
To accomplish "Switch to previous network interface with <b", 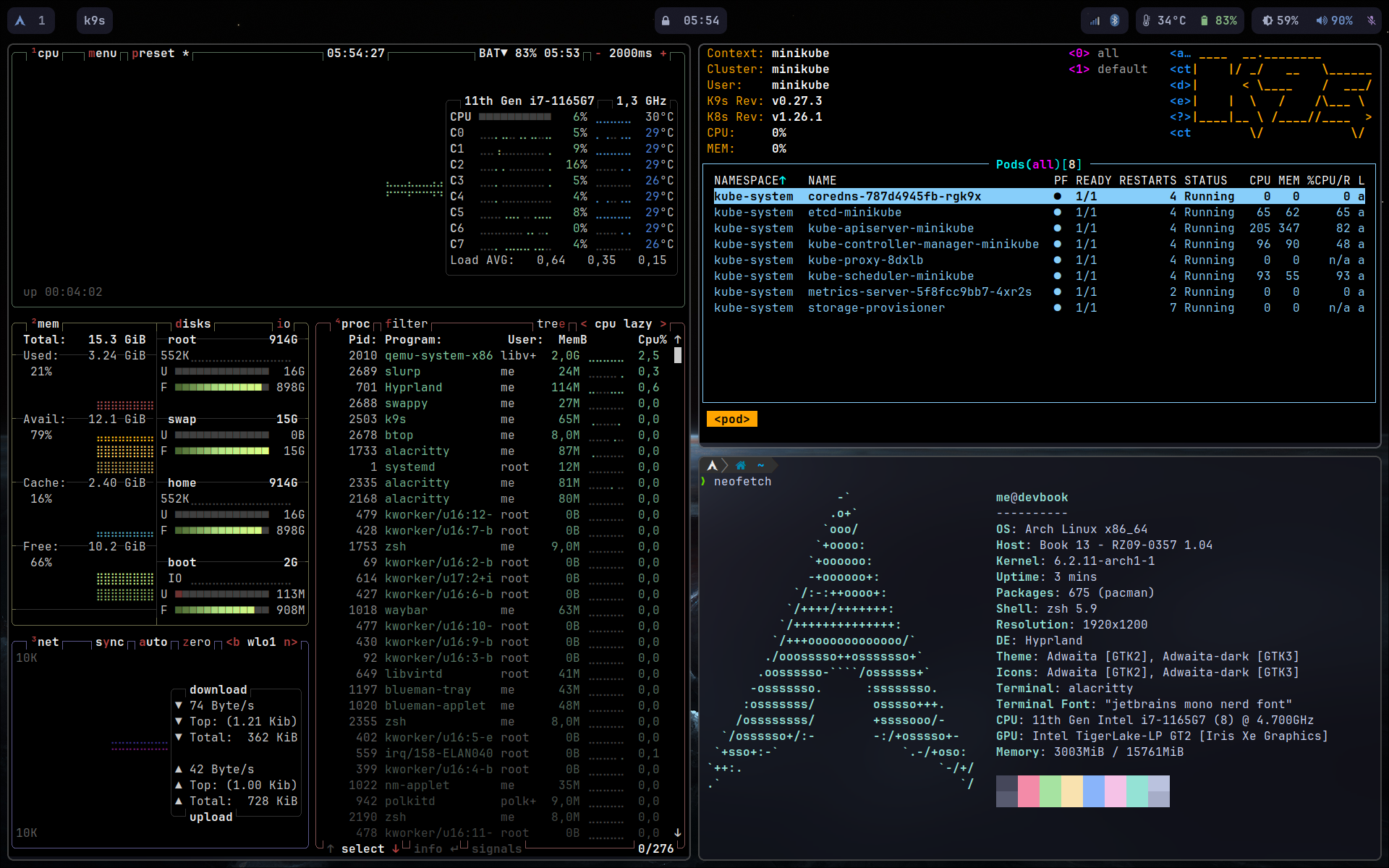I will pyautogui.click(x=232, y=642).
